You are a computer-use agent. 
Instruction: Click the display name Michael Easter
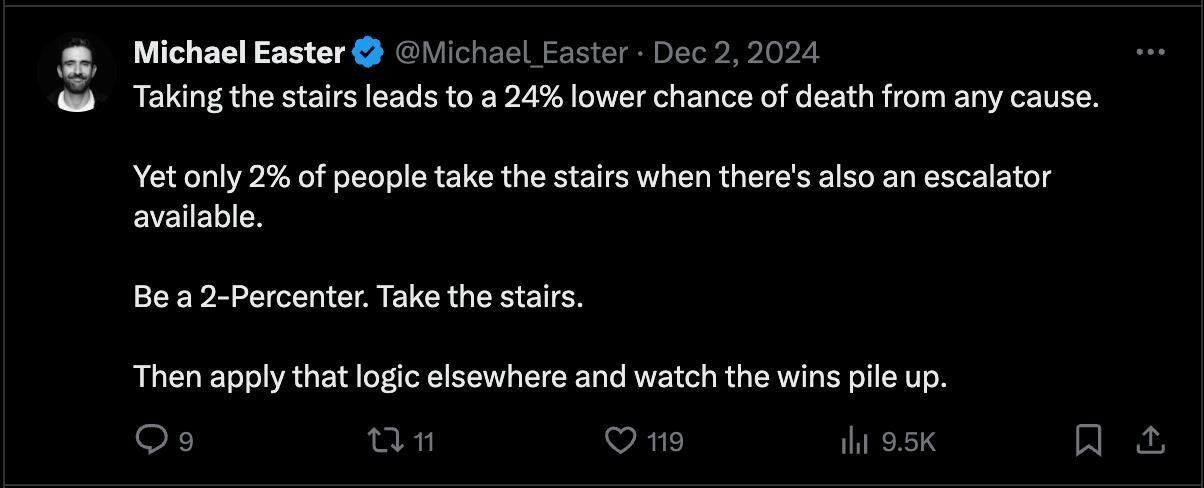pyautogui.click(x=239, y=53)
